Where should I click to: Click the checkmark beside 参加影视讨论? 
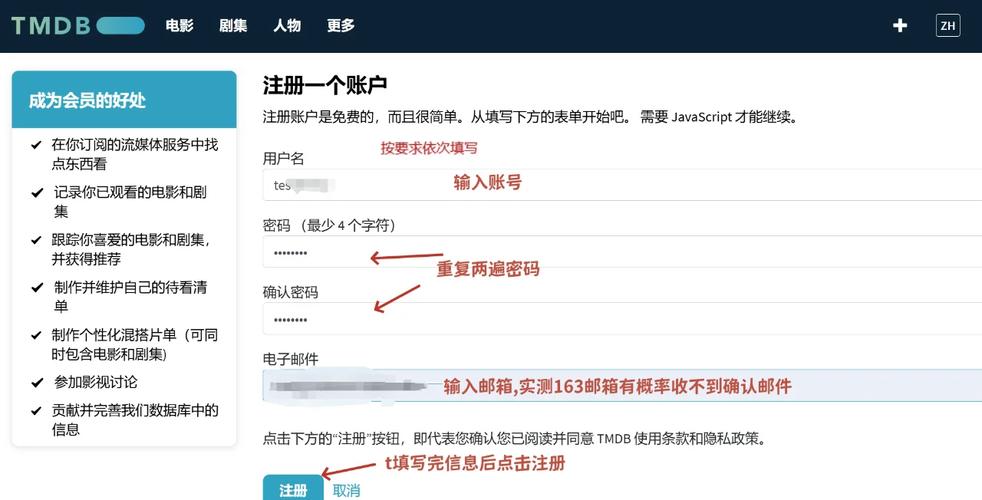pos(36,382)
